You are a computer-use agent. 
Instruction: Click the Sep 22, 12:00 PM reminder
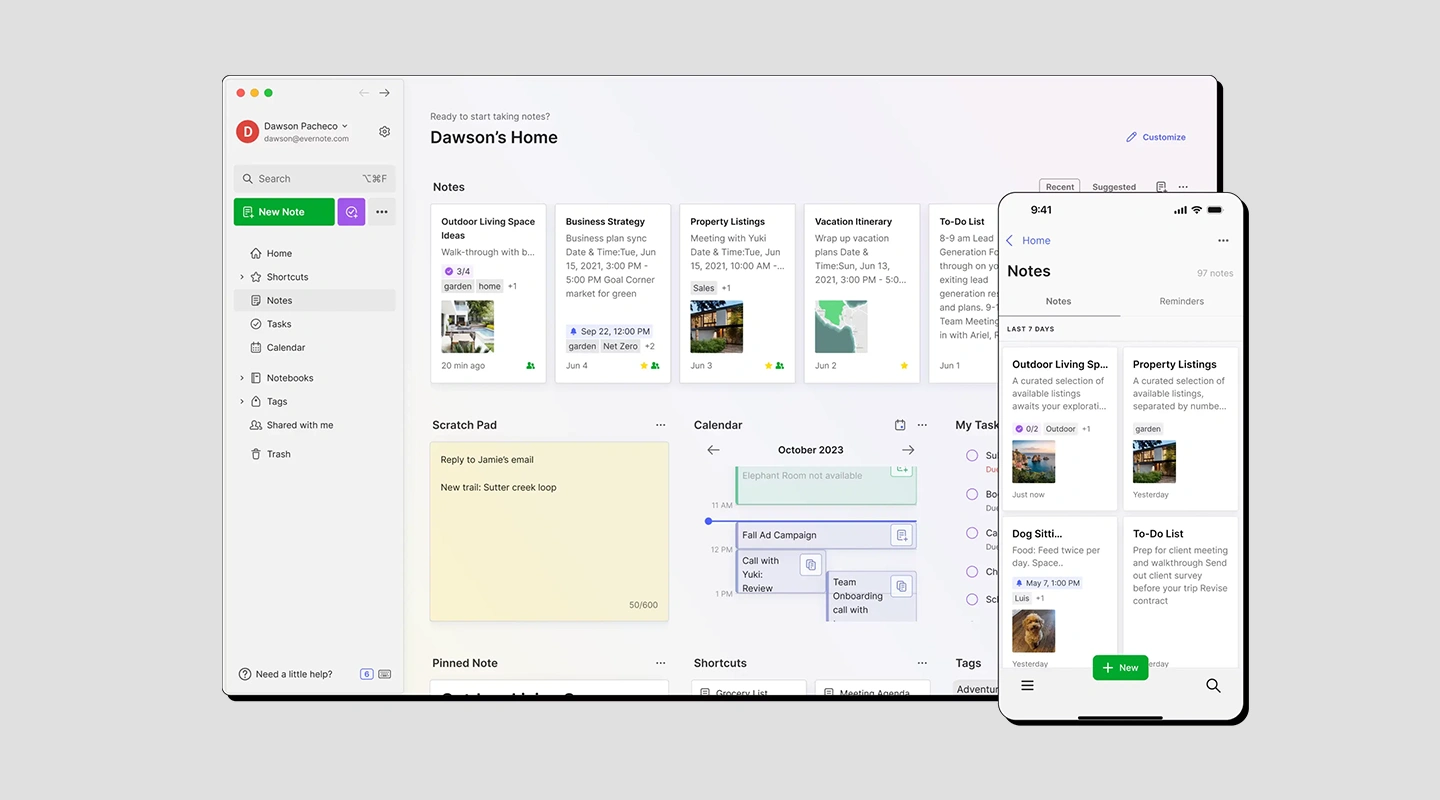click(x=609, y=331)
